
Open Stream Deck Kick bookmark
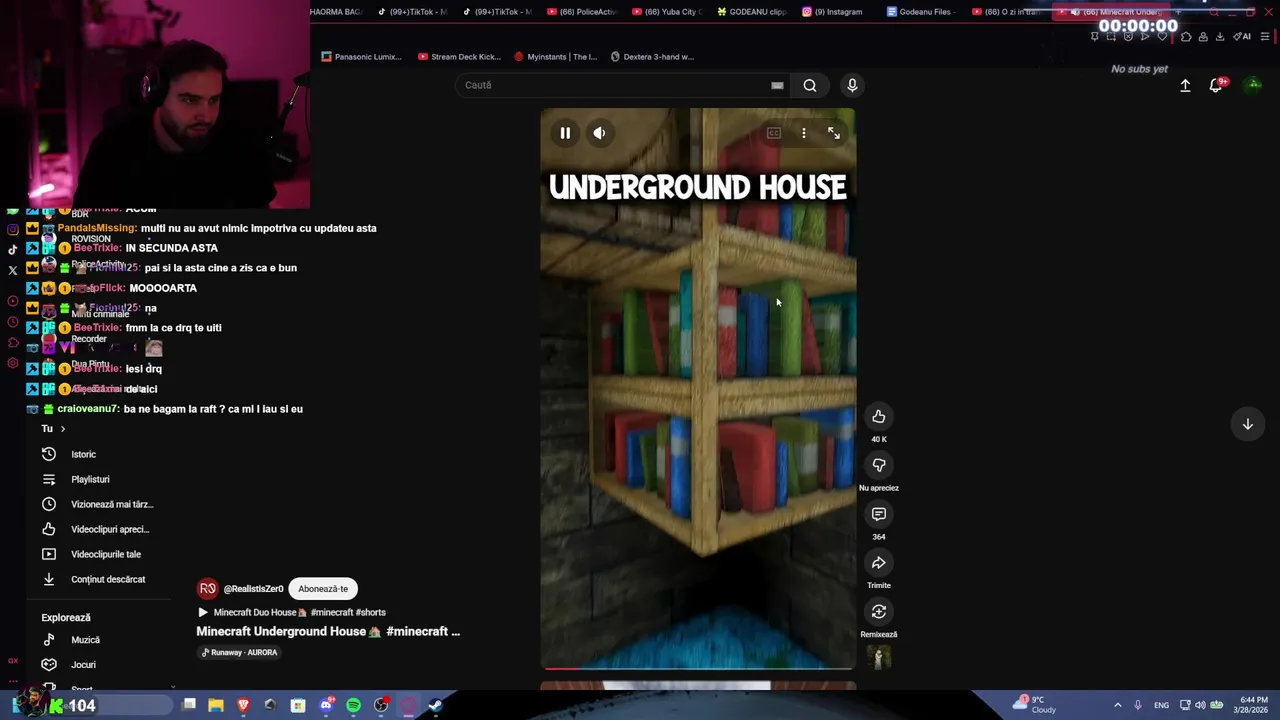(x=459, y=57)
